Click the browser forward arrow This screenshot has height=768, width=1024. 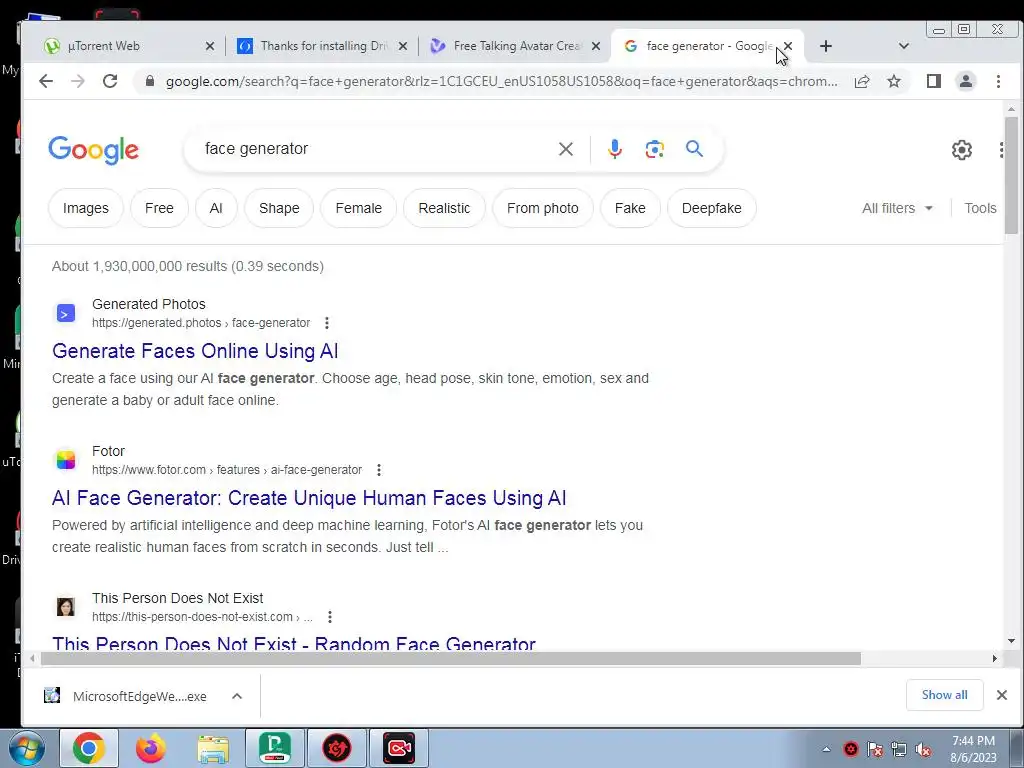tap(78, 81)
